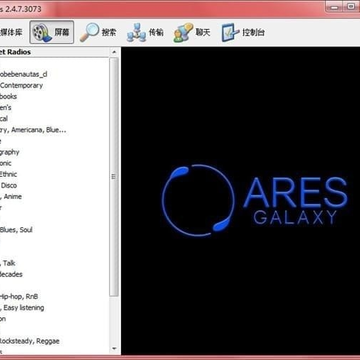Open the Screen (屏幕) film reel tab
Screen dimensions: 360x360
coord(52,32)
